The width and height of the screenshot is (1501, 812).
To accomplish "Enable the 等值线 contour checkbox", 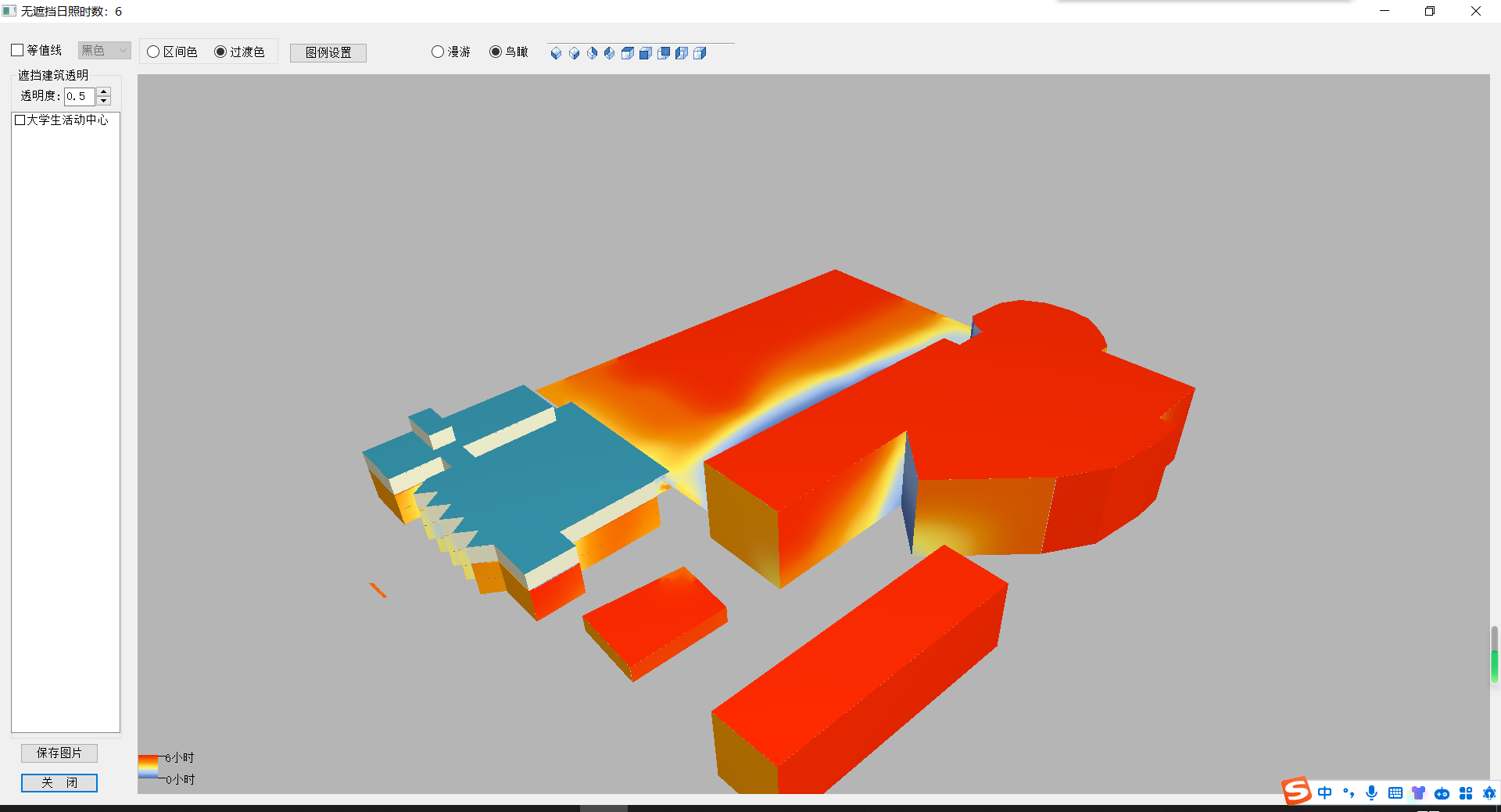I will (18, 51).
